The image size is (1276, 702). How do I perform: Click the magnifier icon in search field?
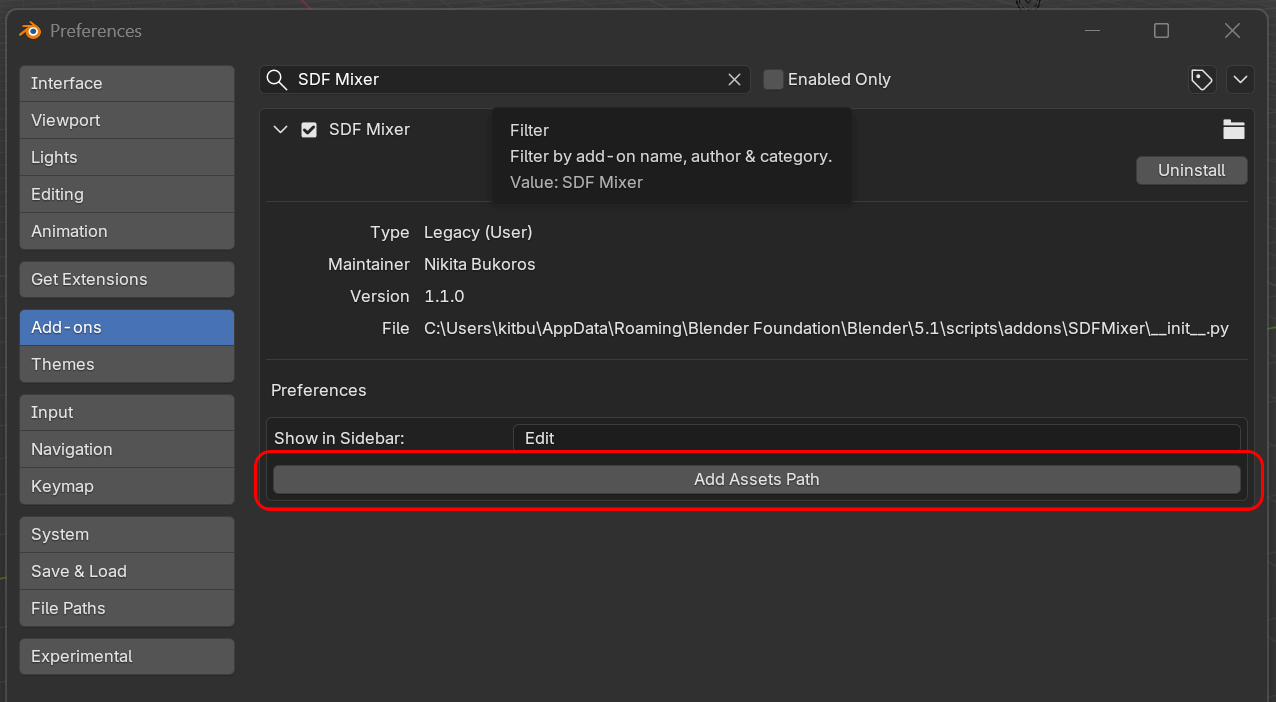(277, 79)
